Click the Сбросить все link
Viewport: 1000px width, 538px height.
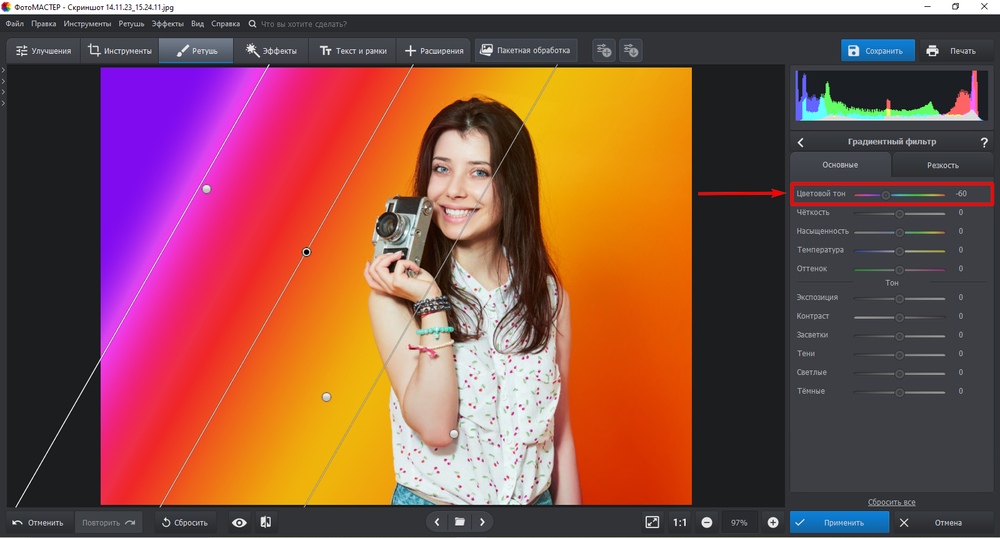[x=890, y=502]
